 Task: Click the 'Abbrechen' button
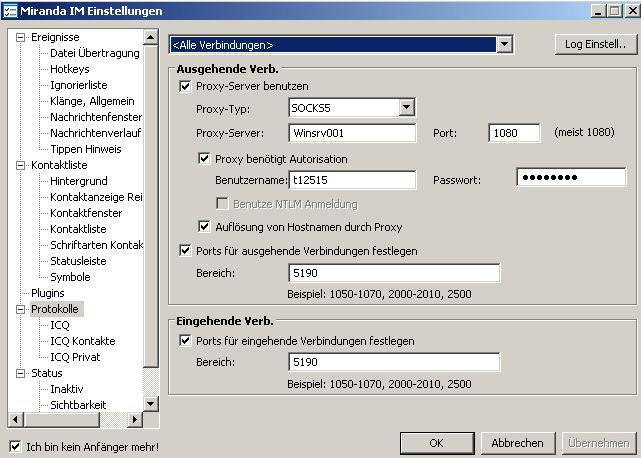point(518,443)
